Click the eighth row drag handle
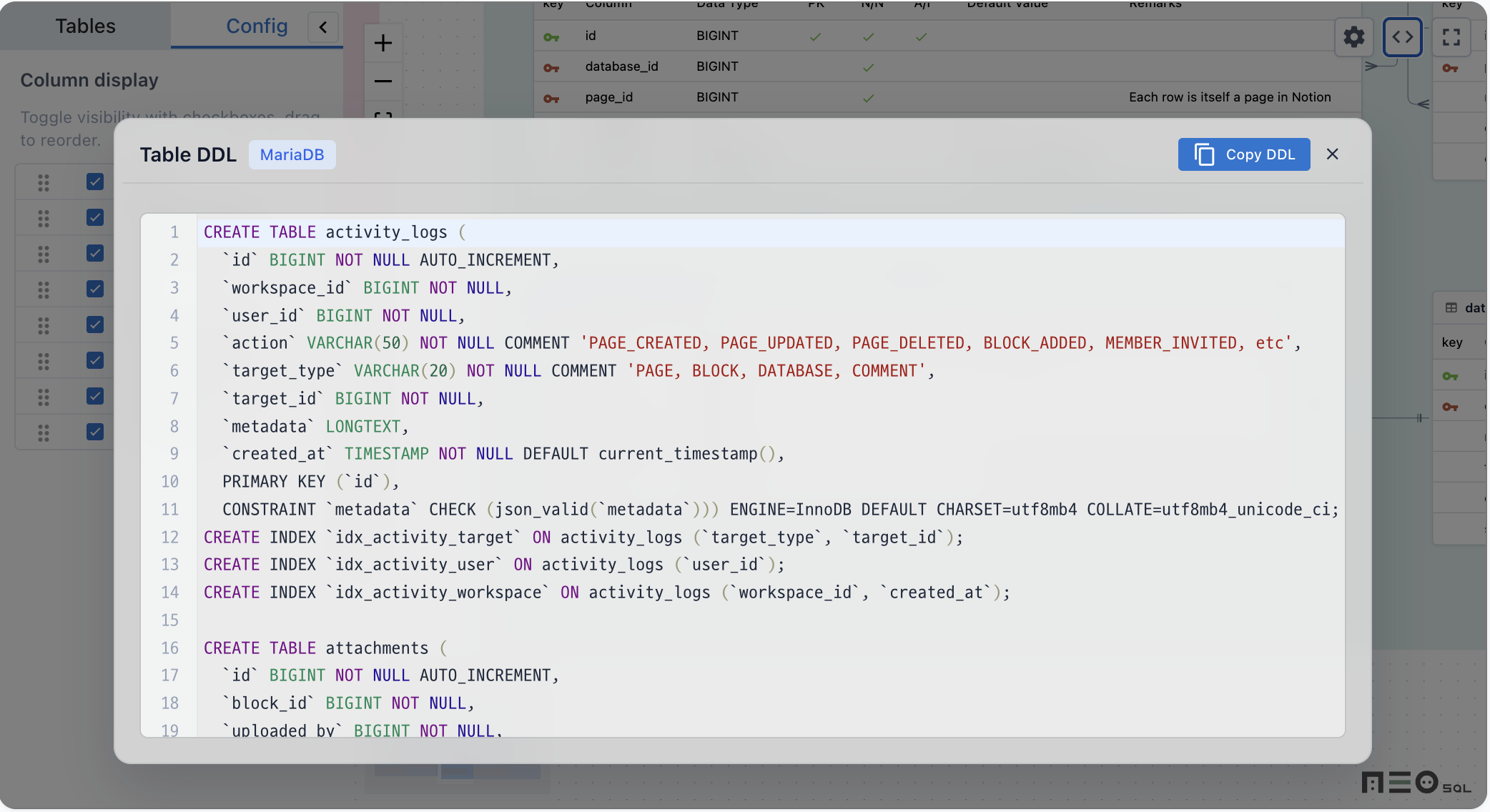 (44, 432)
